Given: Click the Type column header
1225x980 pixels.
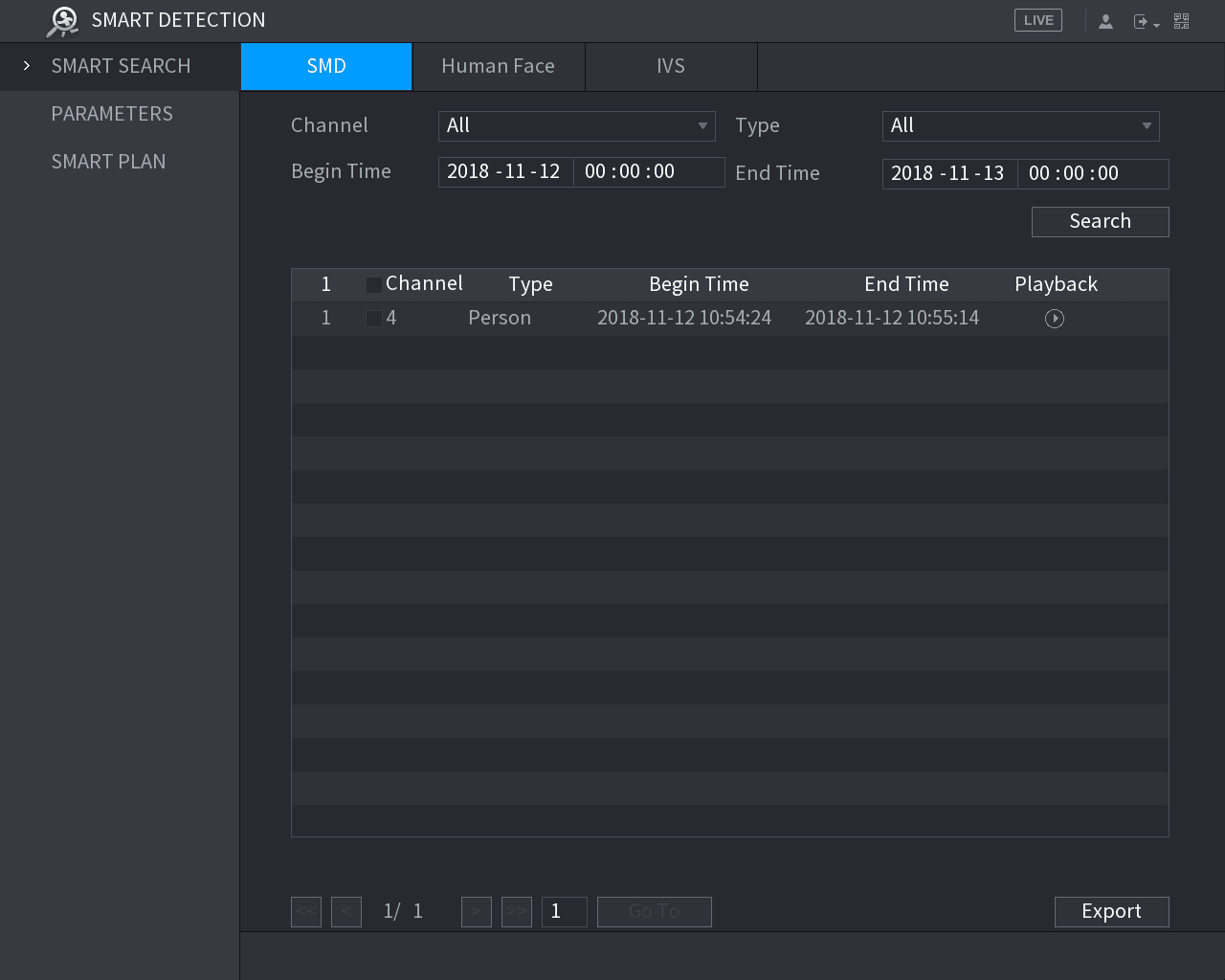Looking at the screenshot, I should pyautogui.click(x=530, y=284).
